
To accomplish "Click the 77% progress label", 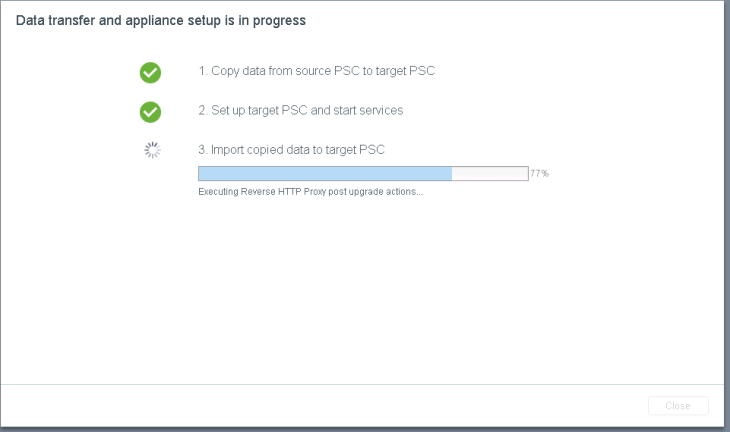I will tap(539, 173).
